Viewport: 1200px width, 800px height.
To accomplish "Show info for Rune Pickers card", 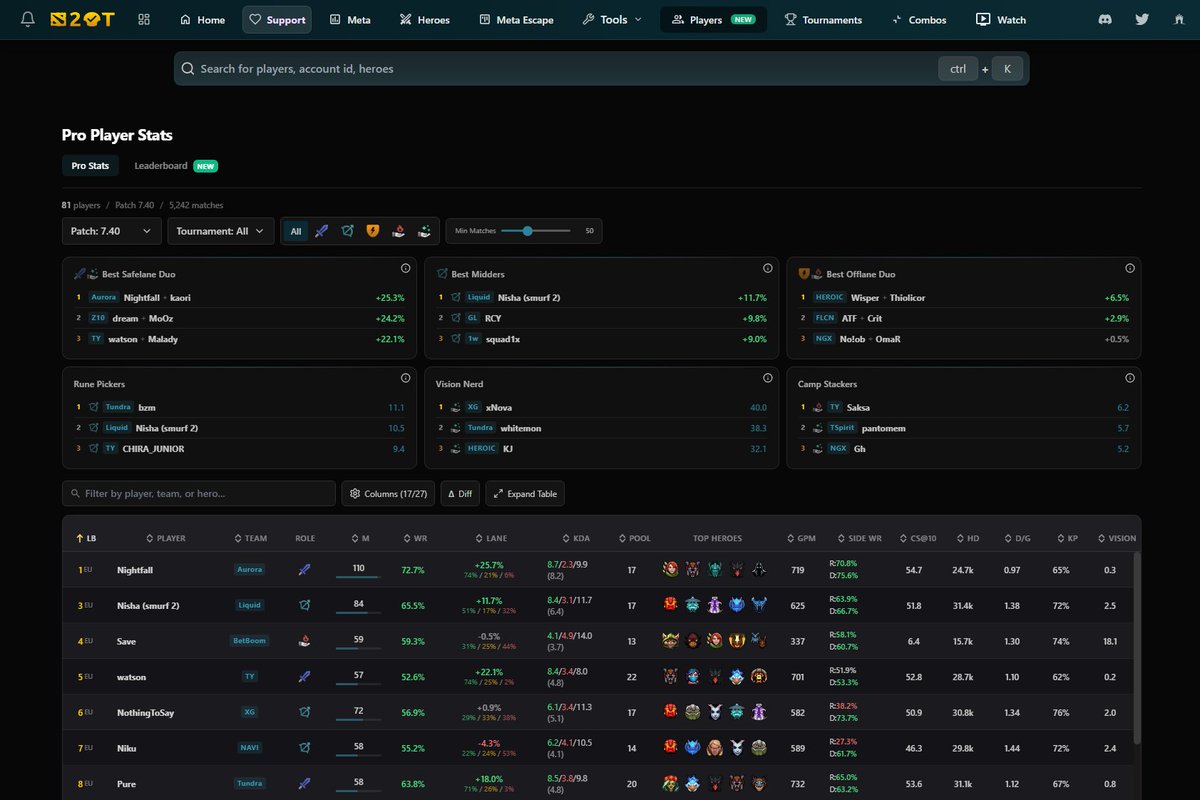I will (x=405, y=378).
